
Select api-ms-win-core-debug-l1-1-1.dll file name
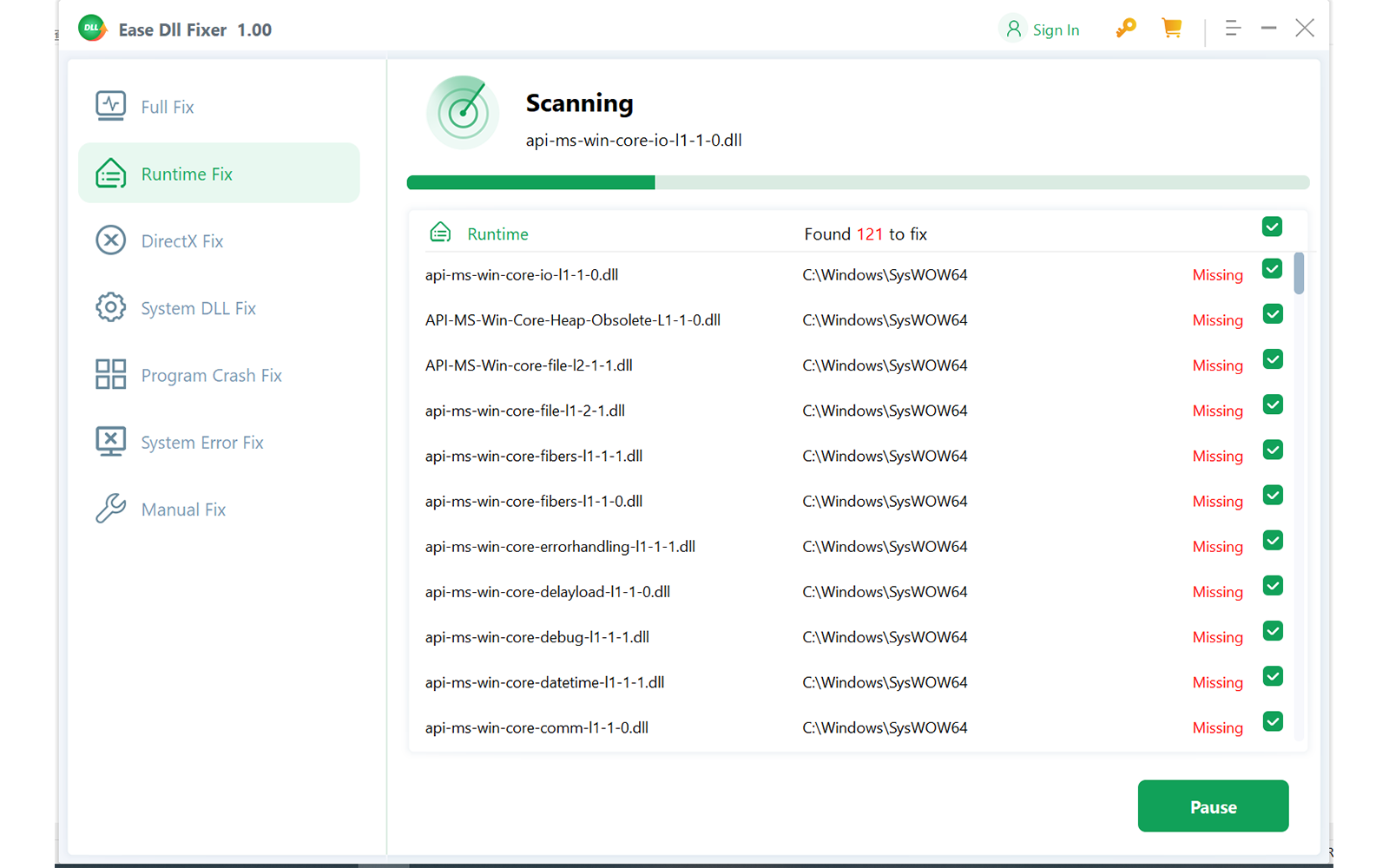(537, 637)
